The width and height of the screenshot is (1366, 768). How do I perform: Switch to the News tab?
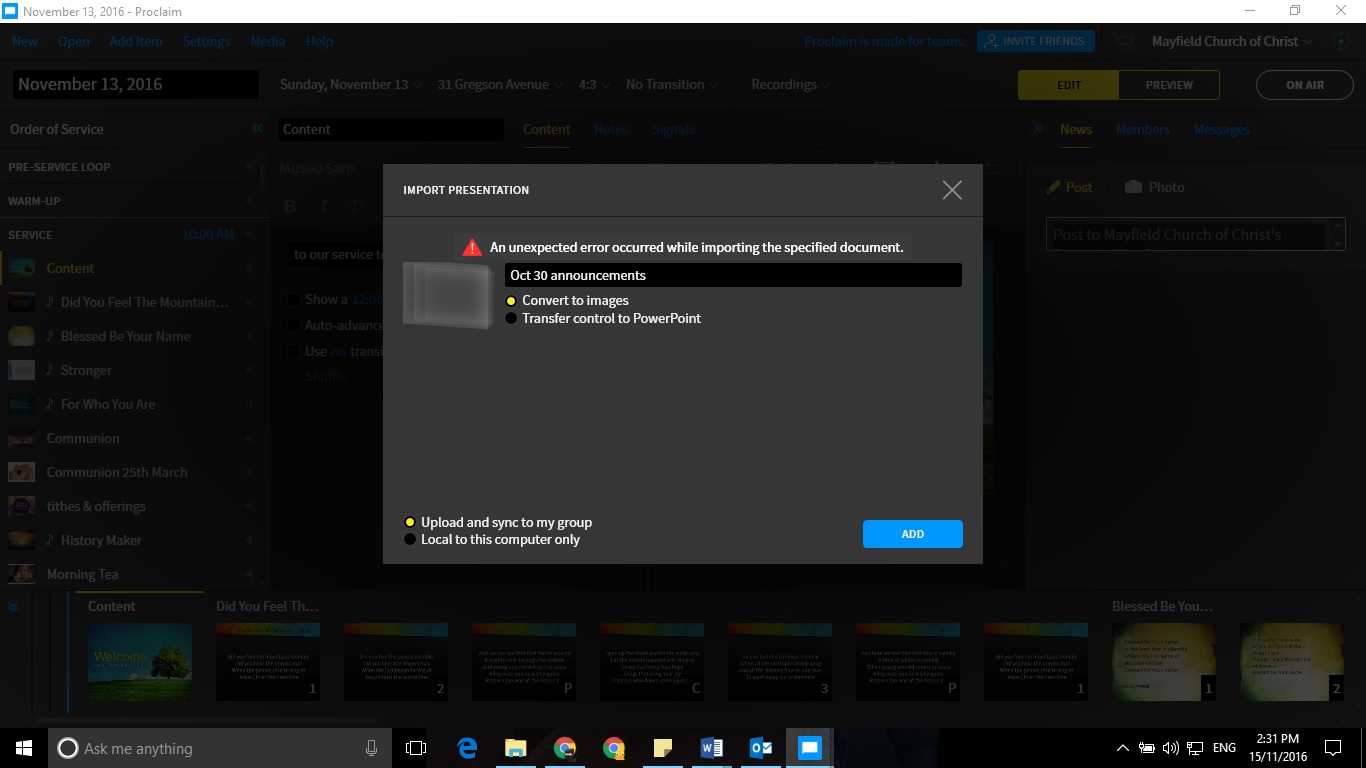point(1076,129)
